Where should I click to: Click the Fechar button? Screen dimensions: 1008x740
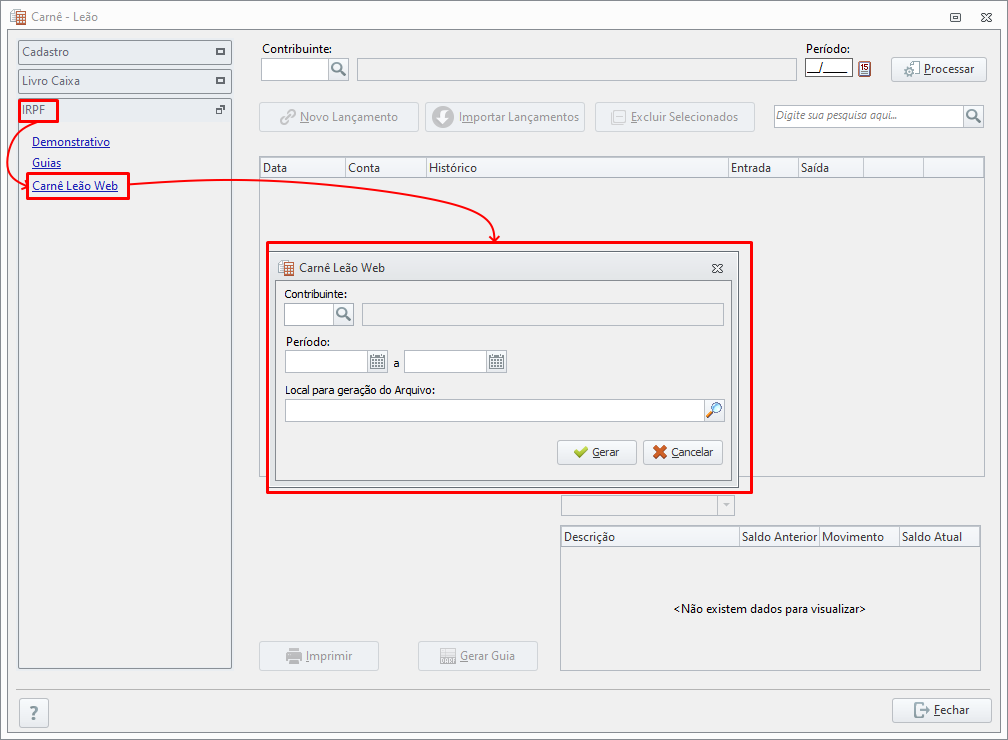pyautogui.click(x=941, y=710)
